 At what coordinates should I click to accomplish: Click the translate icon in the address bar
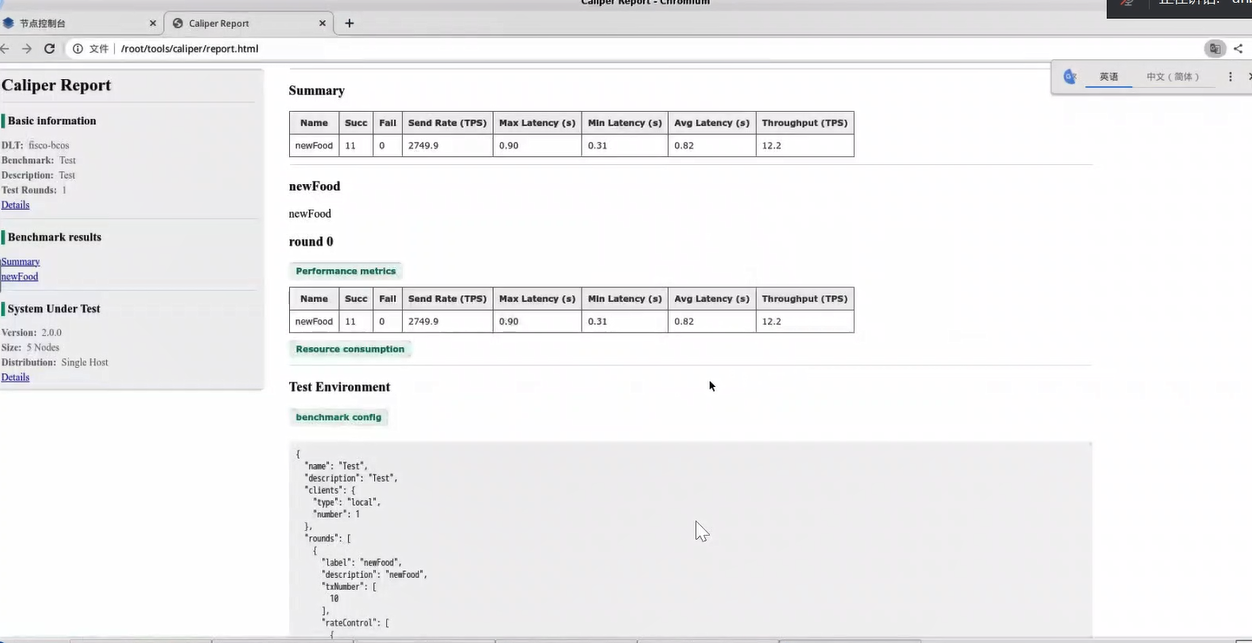point(1215,48)
